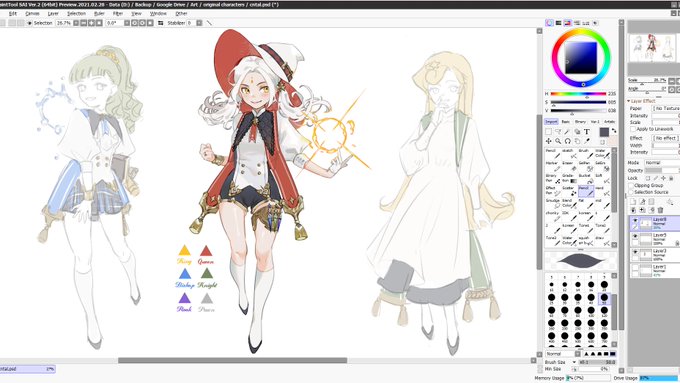Image resolution: width=680 pixels, height=383 pixels.
Task: Switch to the Basic brush tab
Action: click(x=566, y=122)
